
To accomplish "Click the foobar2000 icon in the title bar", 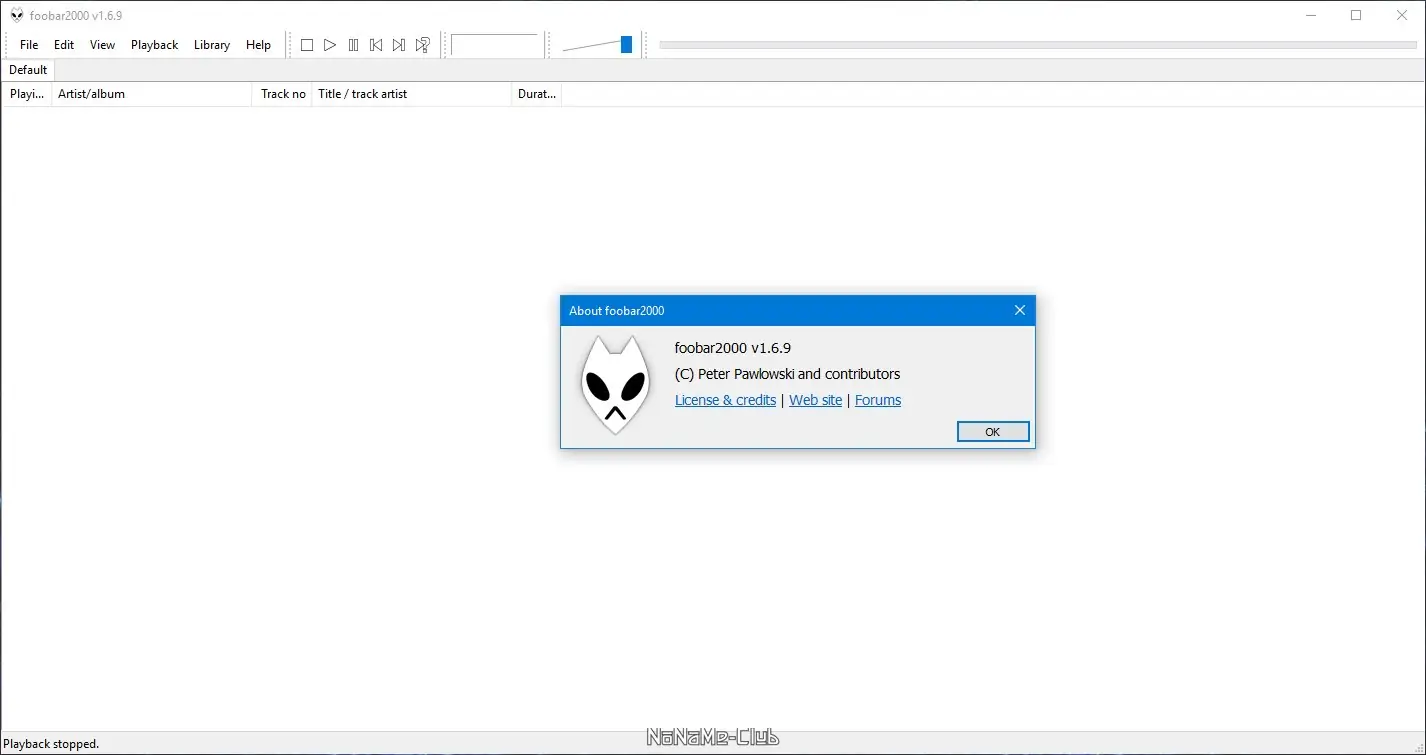I will tap(16, 15).
